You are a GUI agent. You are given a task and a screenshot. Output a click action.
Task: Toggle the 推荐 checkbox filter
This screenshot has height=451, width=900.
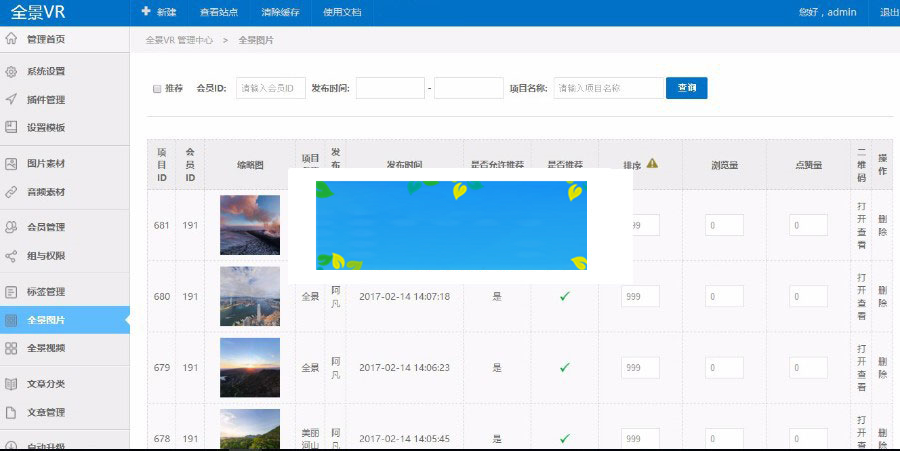(157, 88)
